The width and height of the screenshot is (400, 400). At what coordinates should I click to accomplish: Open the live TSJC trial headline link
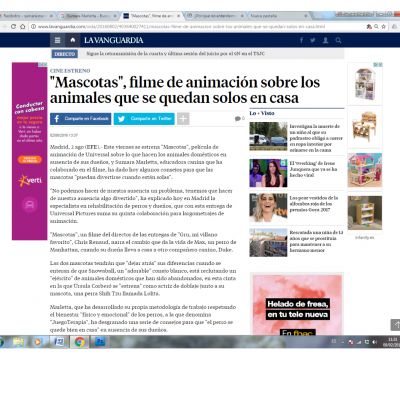tap(175, 54)
